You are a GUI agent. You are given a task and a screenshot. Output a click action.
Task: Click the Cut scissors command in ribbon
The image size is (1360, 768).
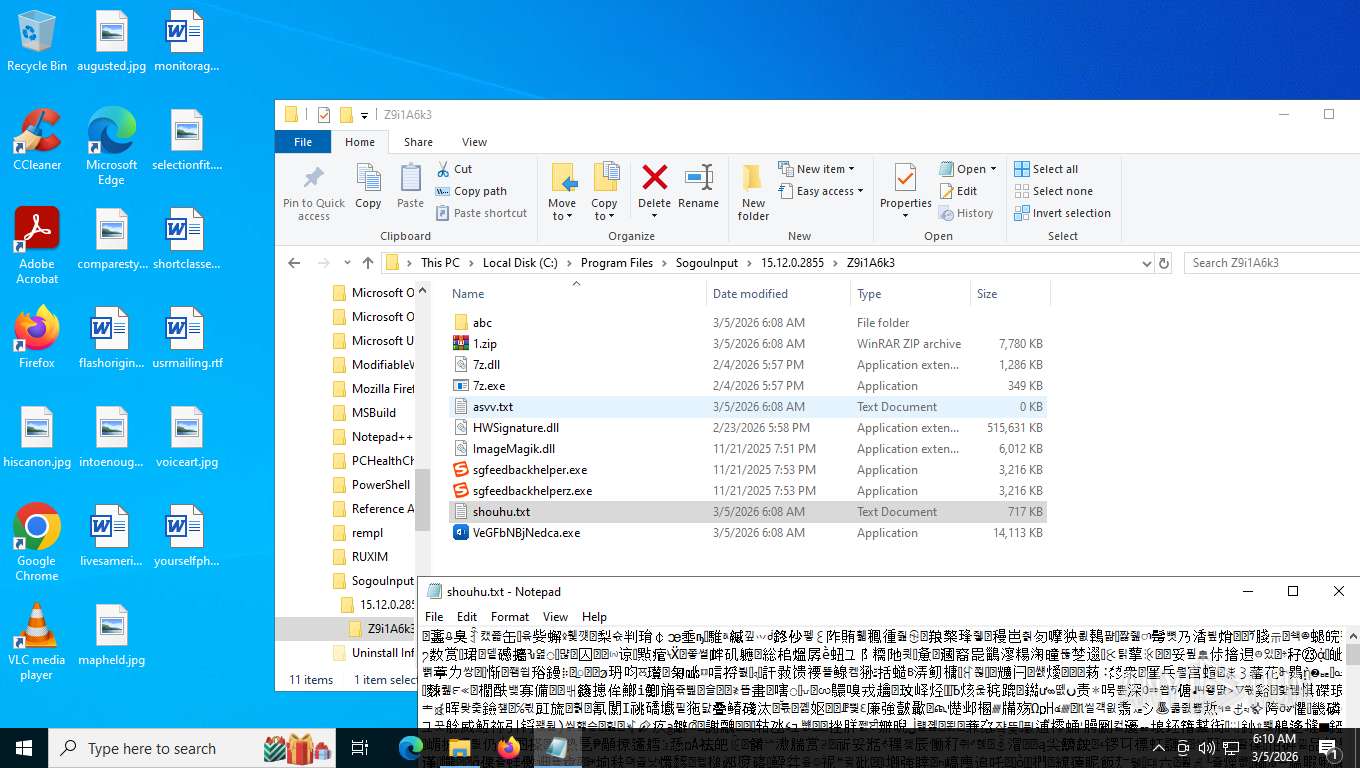(454, 169)
